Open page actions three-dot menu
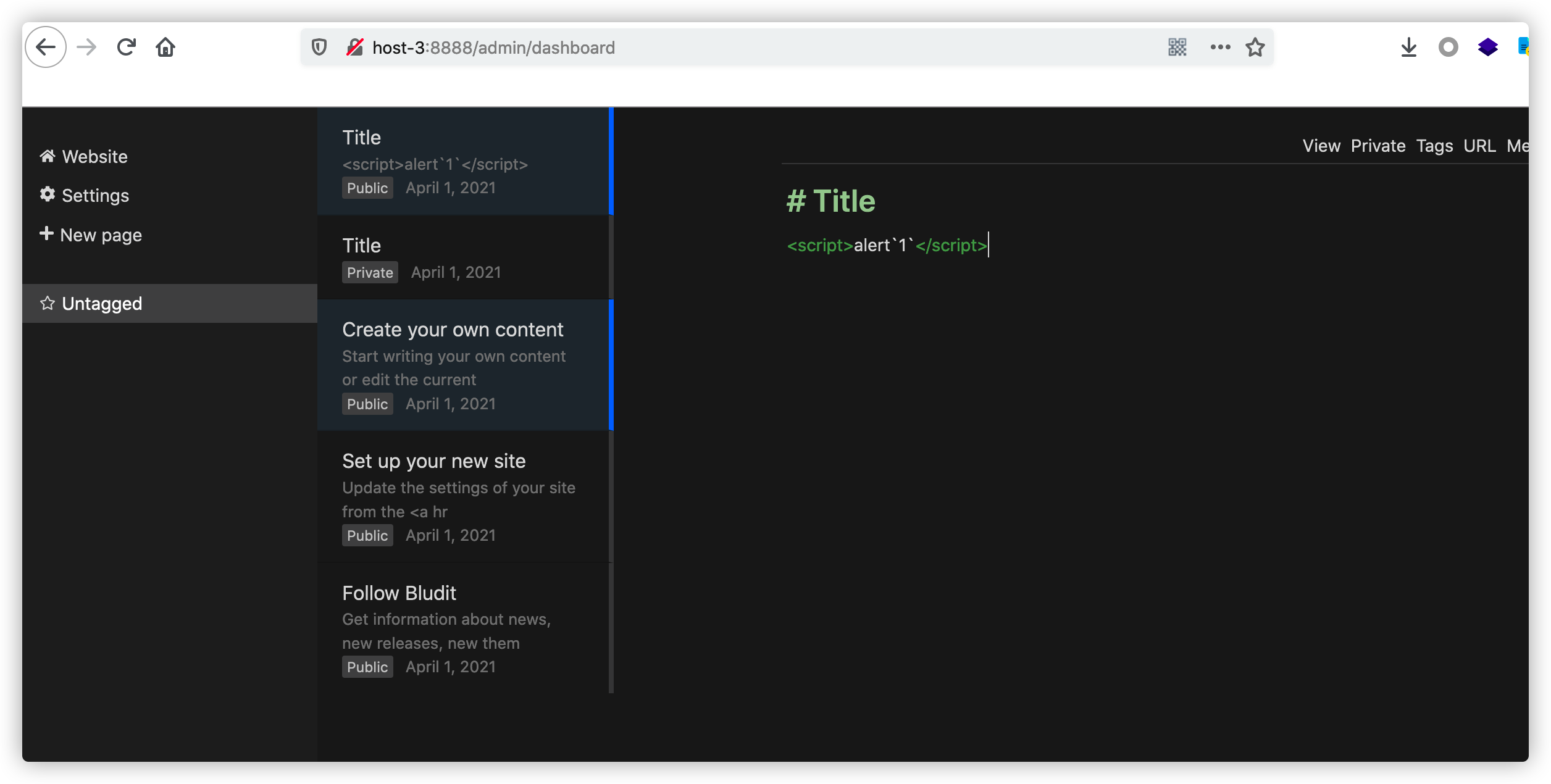The image size is (1551, 784). click(1220, 47)
